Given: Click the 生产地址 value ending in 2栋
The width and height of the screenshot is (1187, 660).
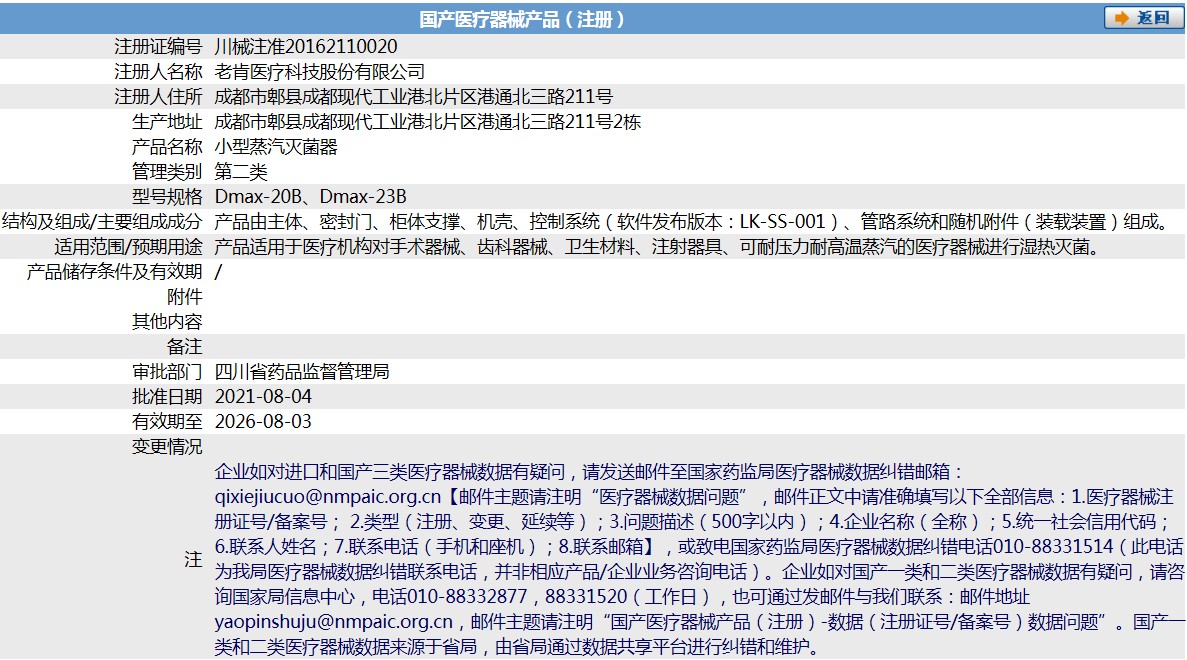Looking at the screenshot, I should [x=428, y=122].
